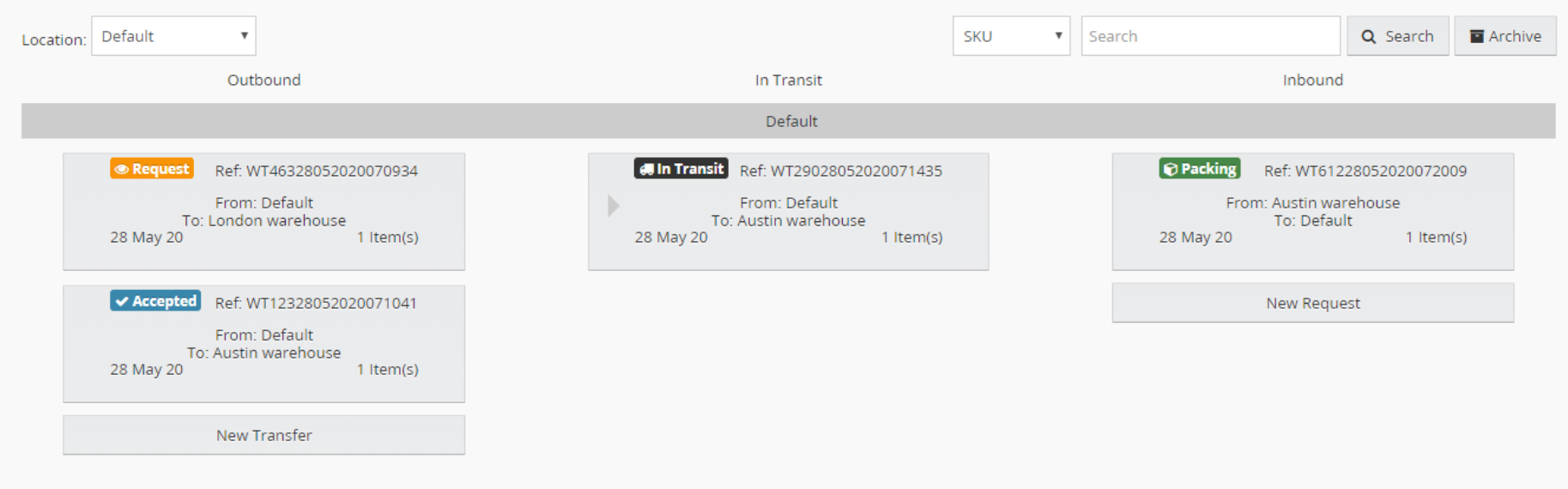Click the Search text field
This screenshot has width=1568, height=489.
click(x=1210, y=36)
